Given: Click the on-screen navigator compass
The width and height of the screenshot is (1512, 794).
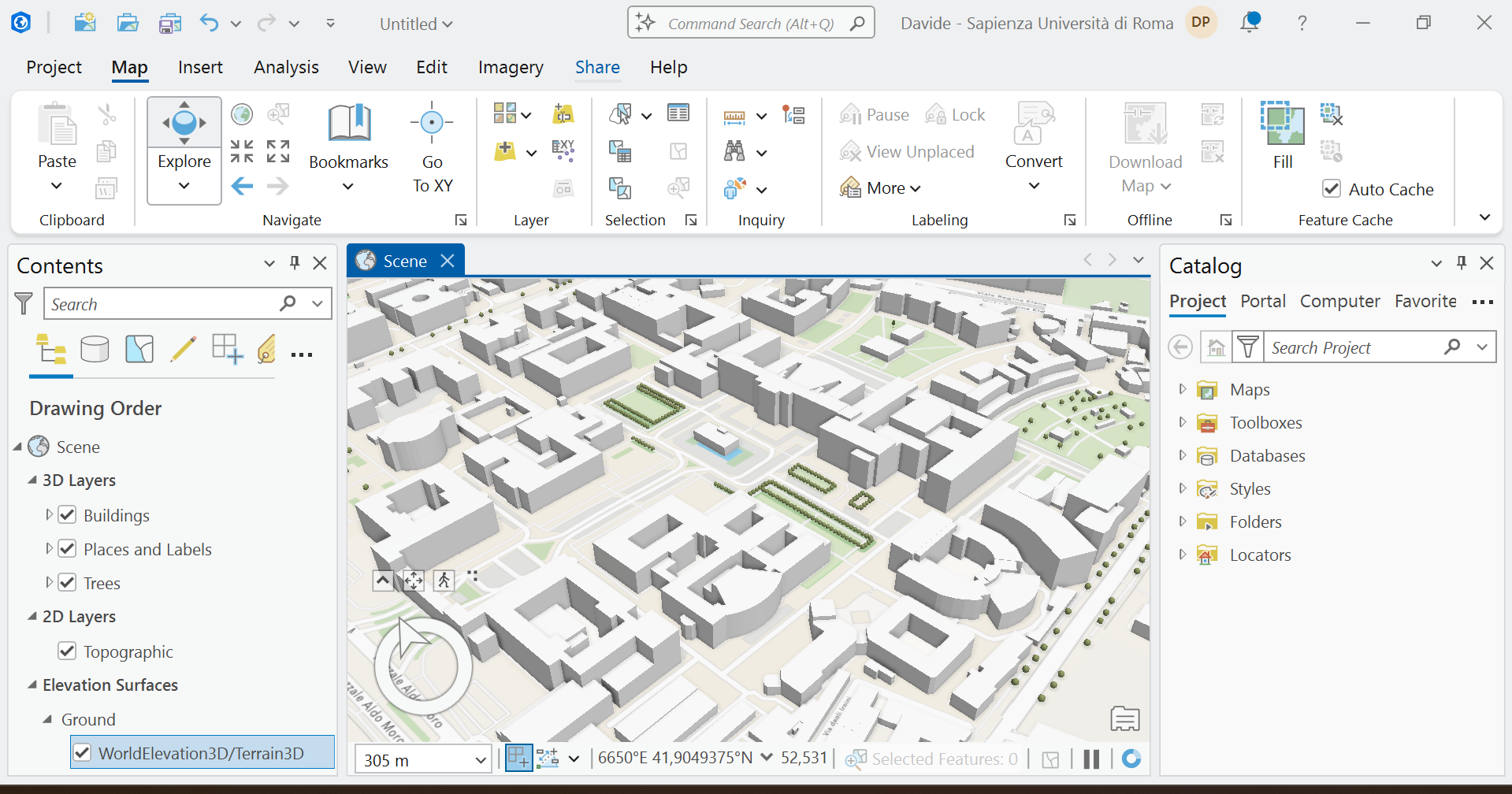Looking at the screenshot, I should 423,666.
